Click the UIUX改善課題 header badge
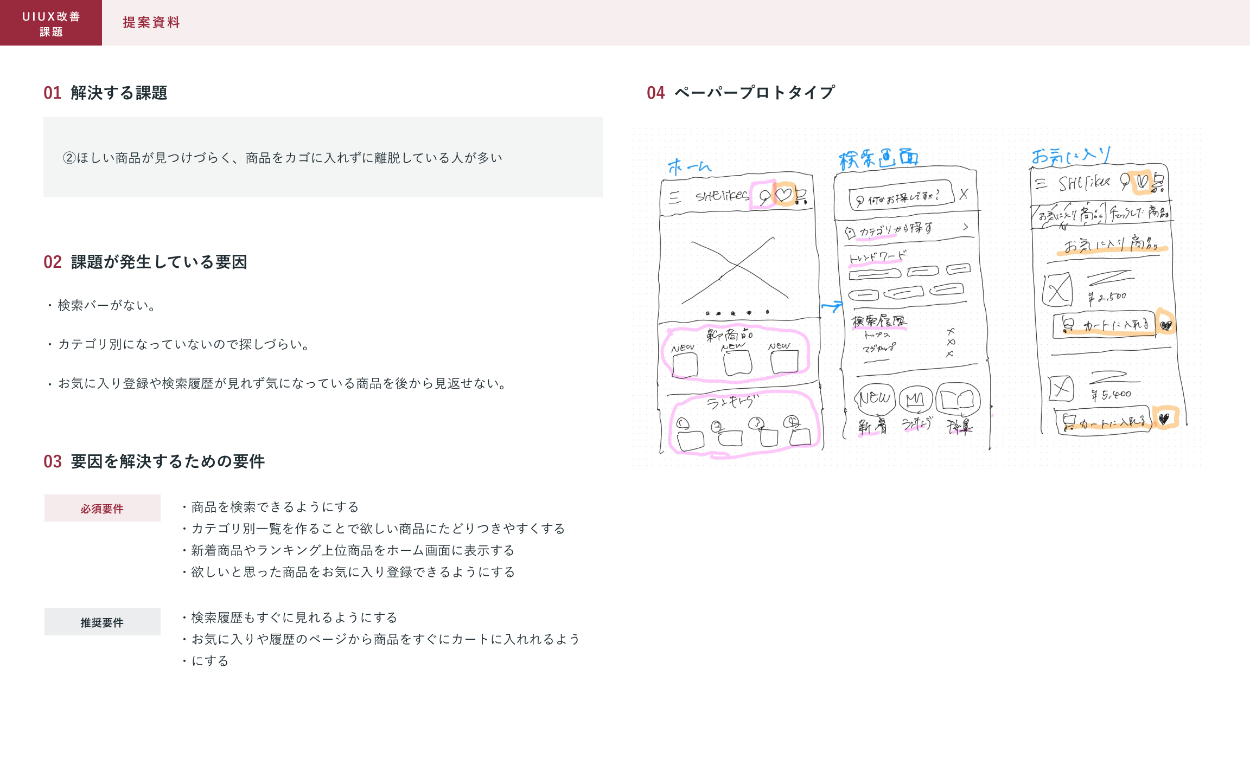Image resolution: width=1250 pixels, height=759 pixels. pyautogui.click(x=51, y=23)
